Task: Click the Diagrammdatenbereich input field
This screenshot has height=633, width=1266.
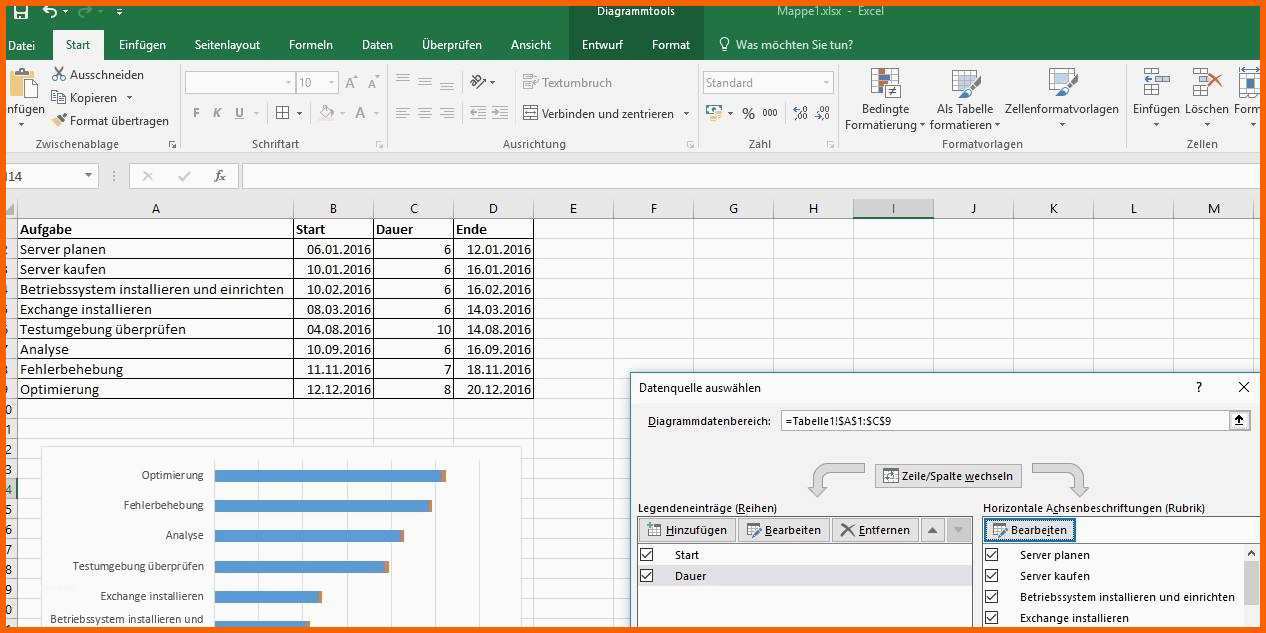Action: [1005, 421]
